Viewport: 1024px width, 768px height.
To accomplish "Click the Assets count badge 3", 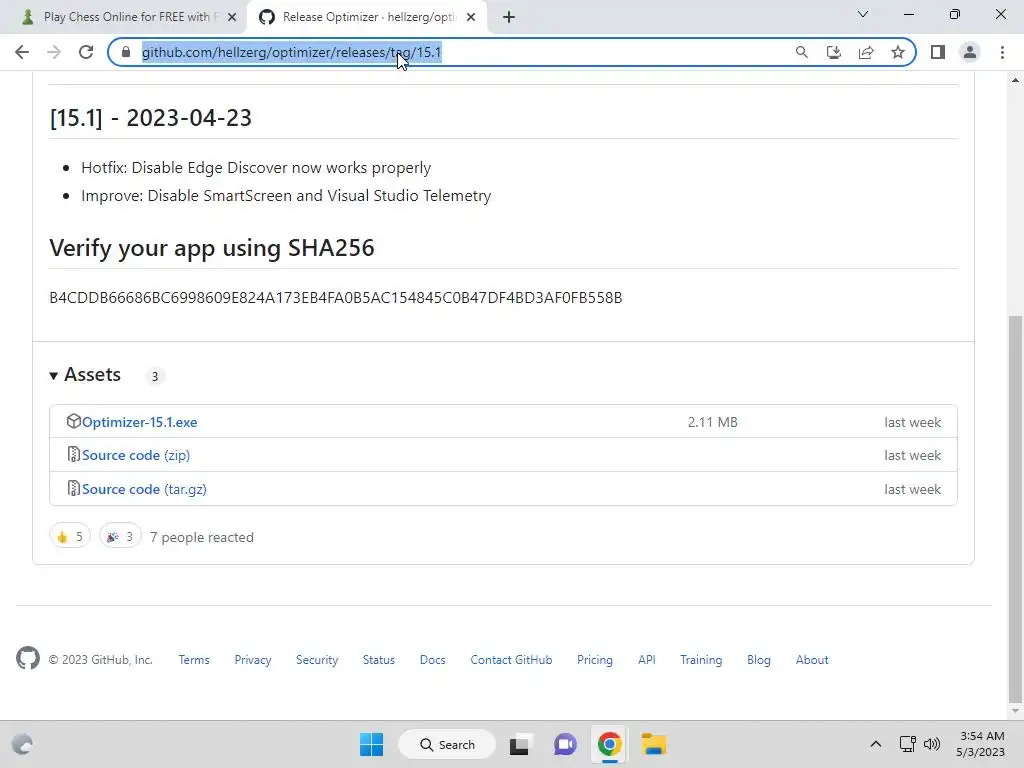I will 155,376.
